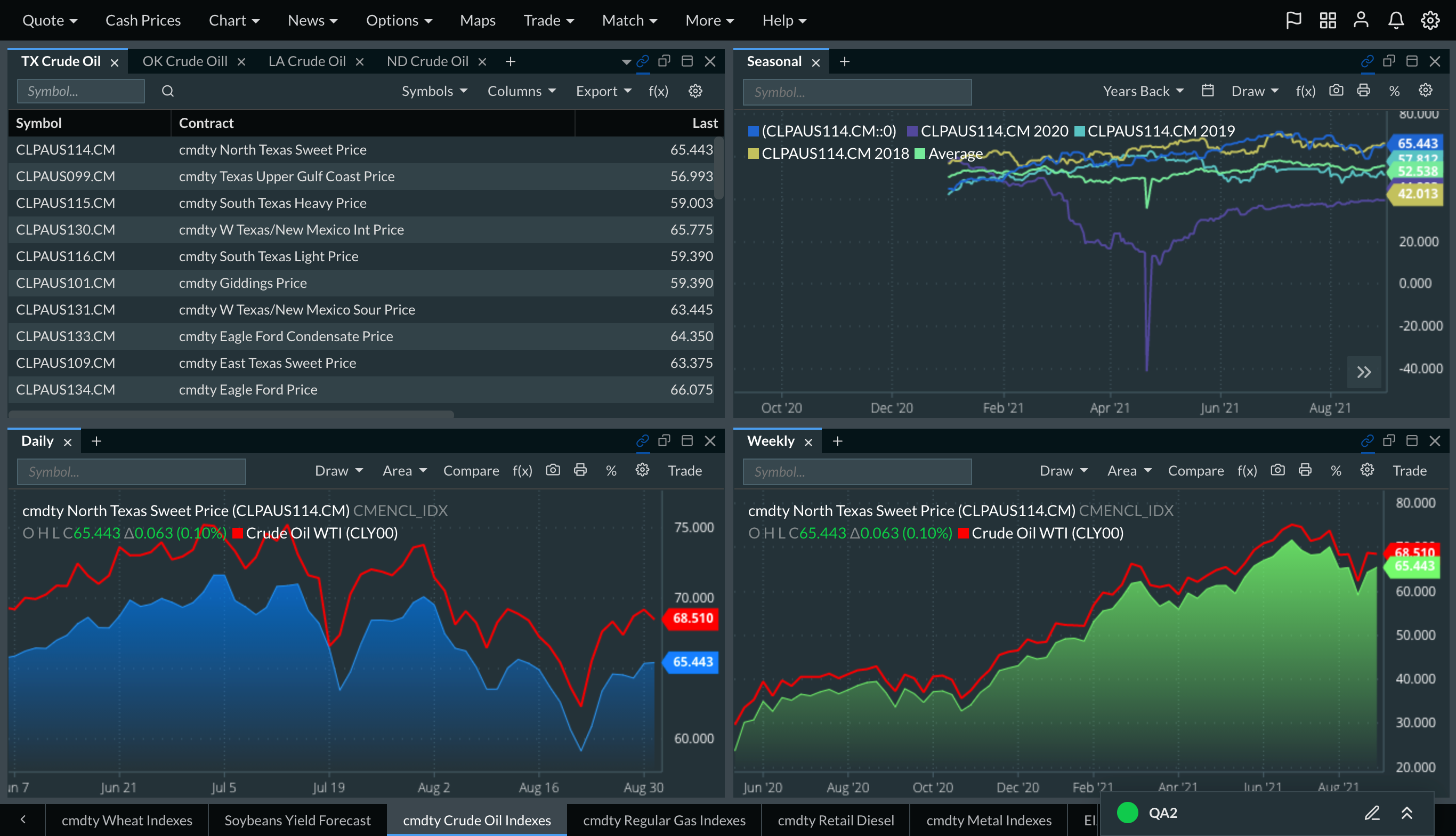This screenshot has width=1456, height=836.
Task: Print the Weekly chart
Action: pyautogui.click(x=1305, y=470)
